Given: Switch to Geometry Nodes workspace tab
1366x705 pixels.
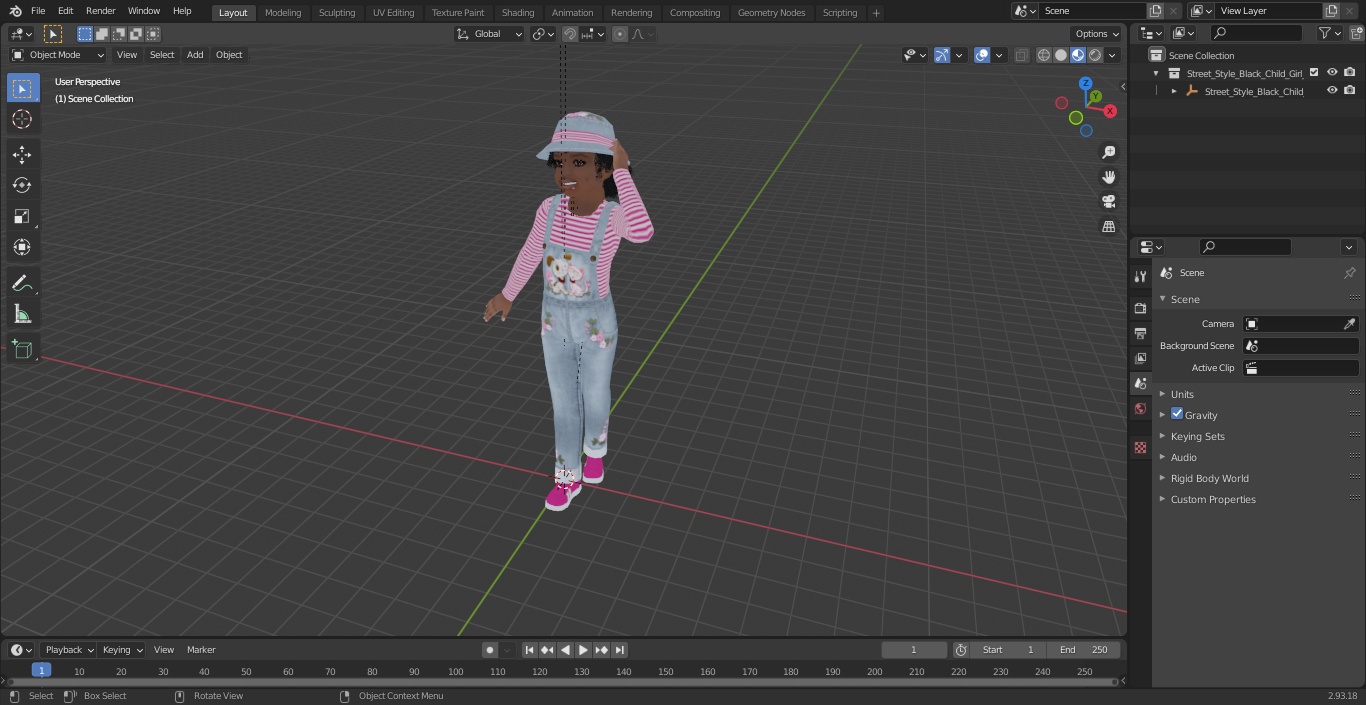Looking at the screenshot, I should point(771,12).
